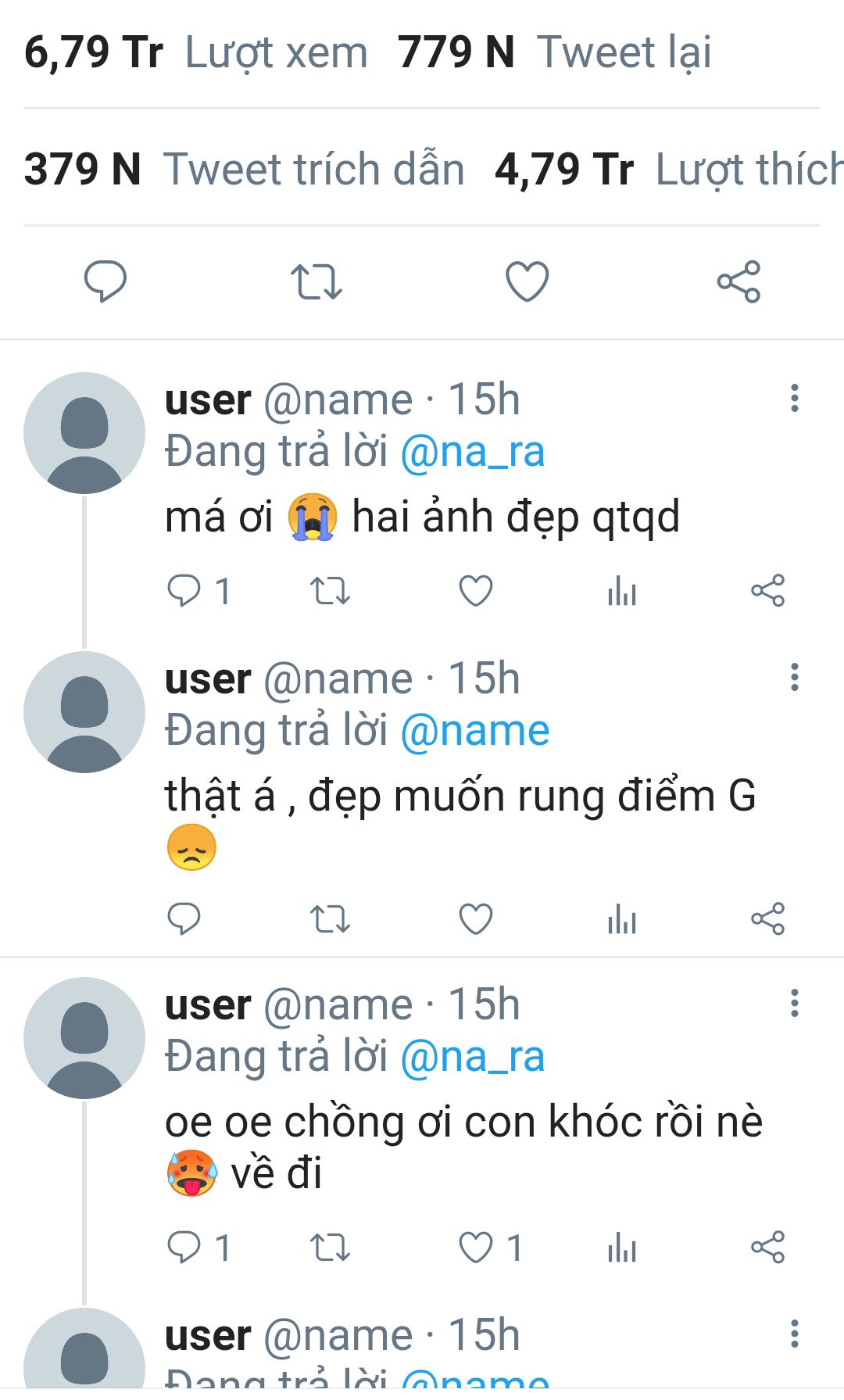Like the 'thật á, đẹp muốn' reply
The width and height of the screenshot is (844, 1400).
[x=476, y=918]
